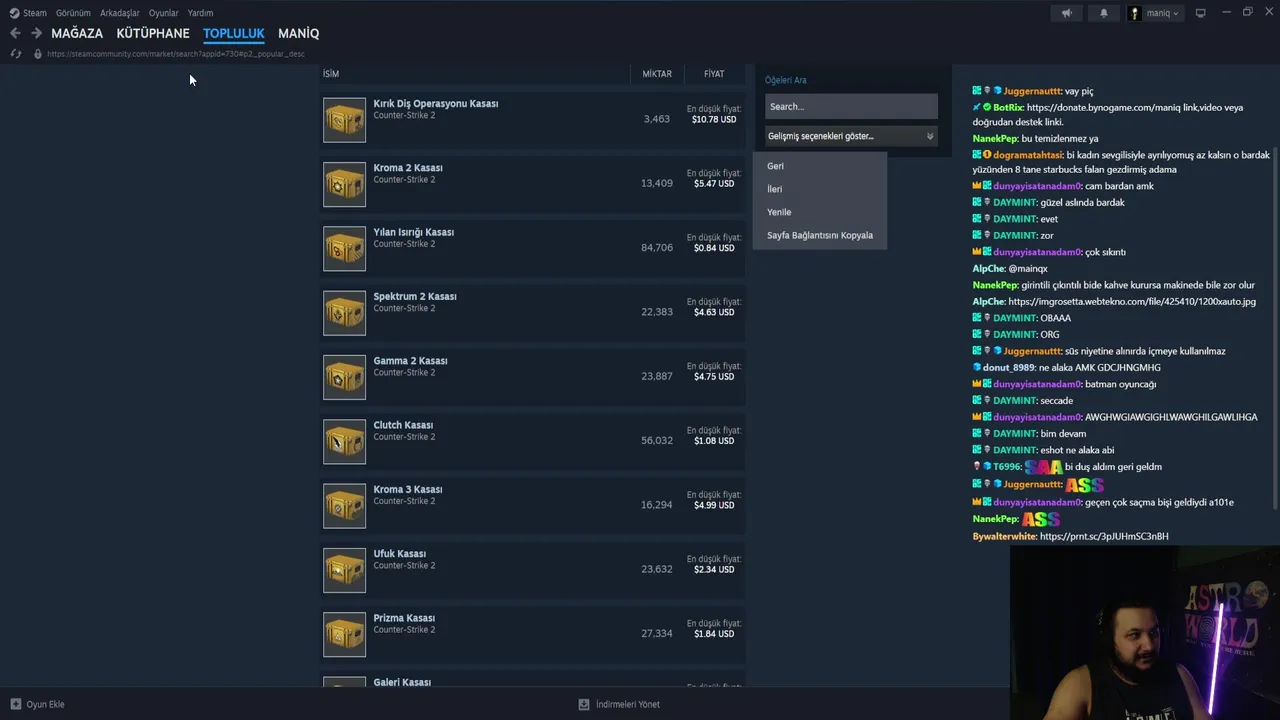Sort listings by the MİKTAR column

coord(657,74)
